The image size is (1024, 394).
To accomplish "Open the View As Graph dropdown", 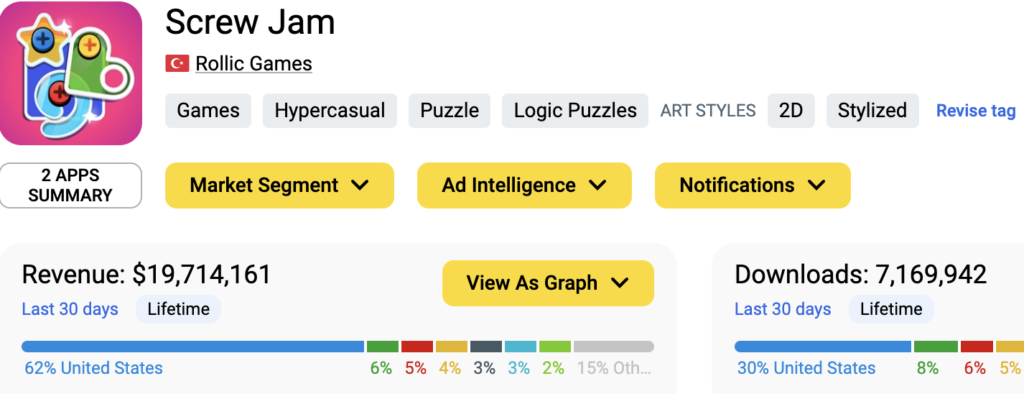I will (x=548, y=283).
